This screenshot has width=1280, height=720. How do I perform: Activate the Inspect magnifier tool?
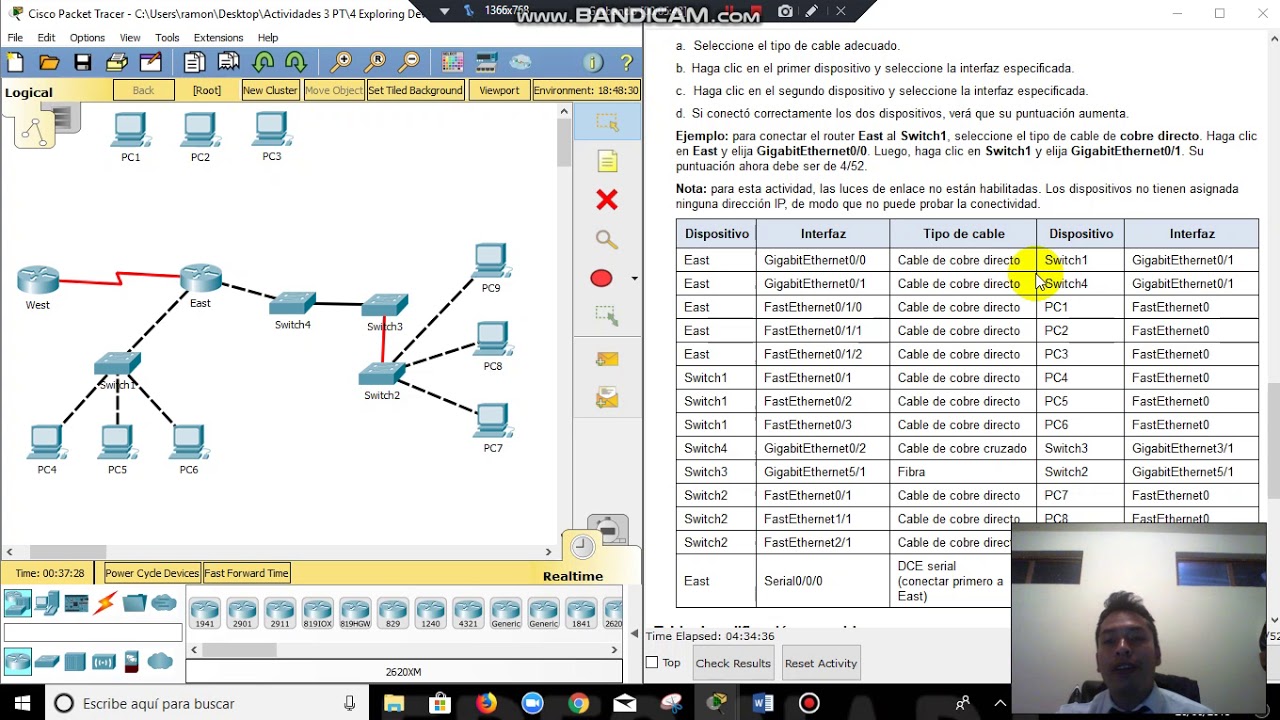point(607,240)
